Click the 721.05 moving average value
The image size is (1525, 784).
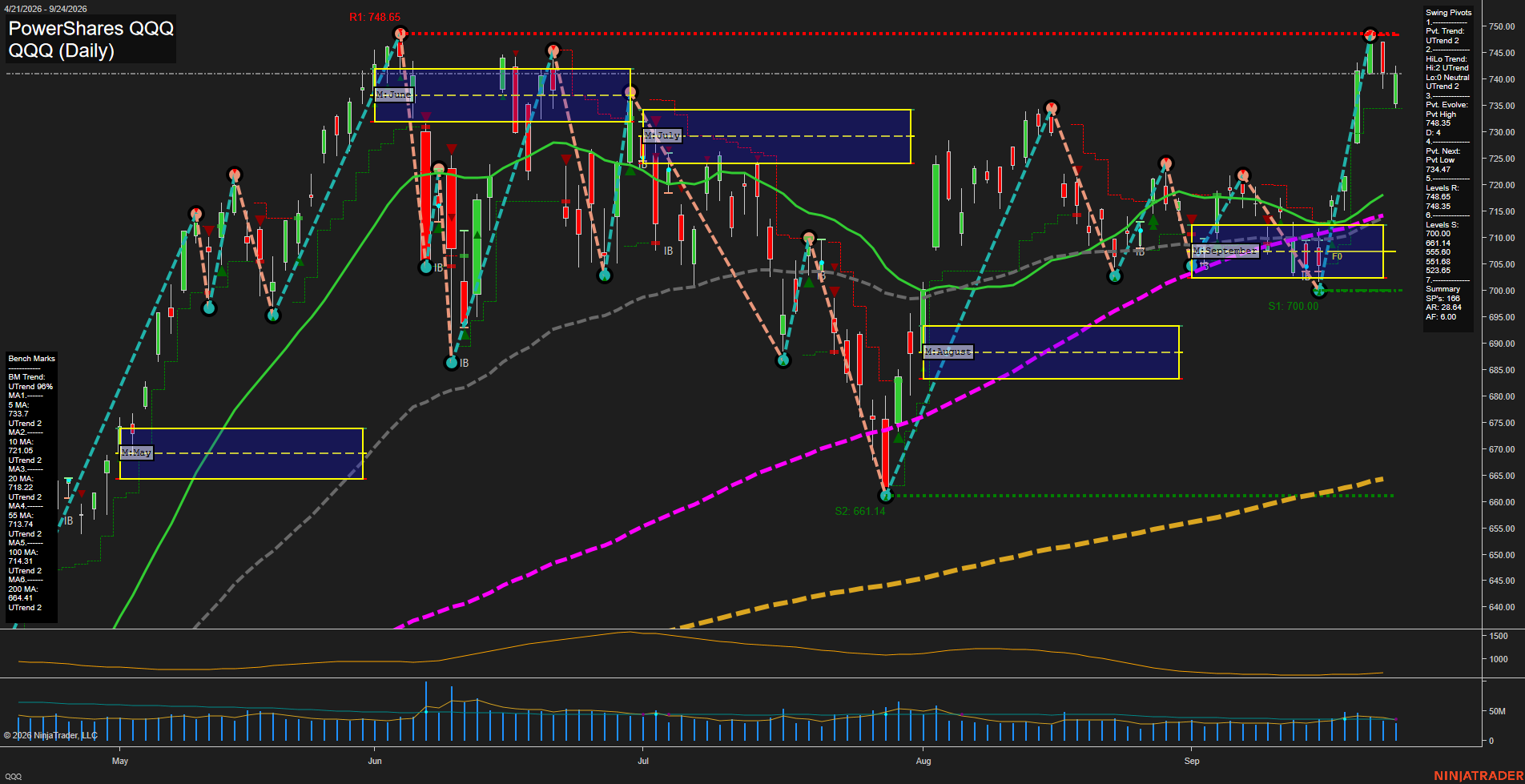20,451
